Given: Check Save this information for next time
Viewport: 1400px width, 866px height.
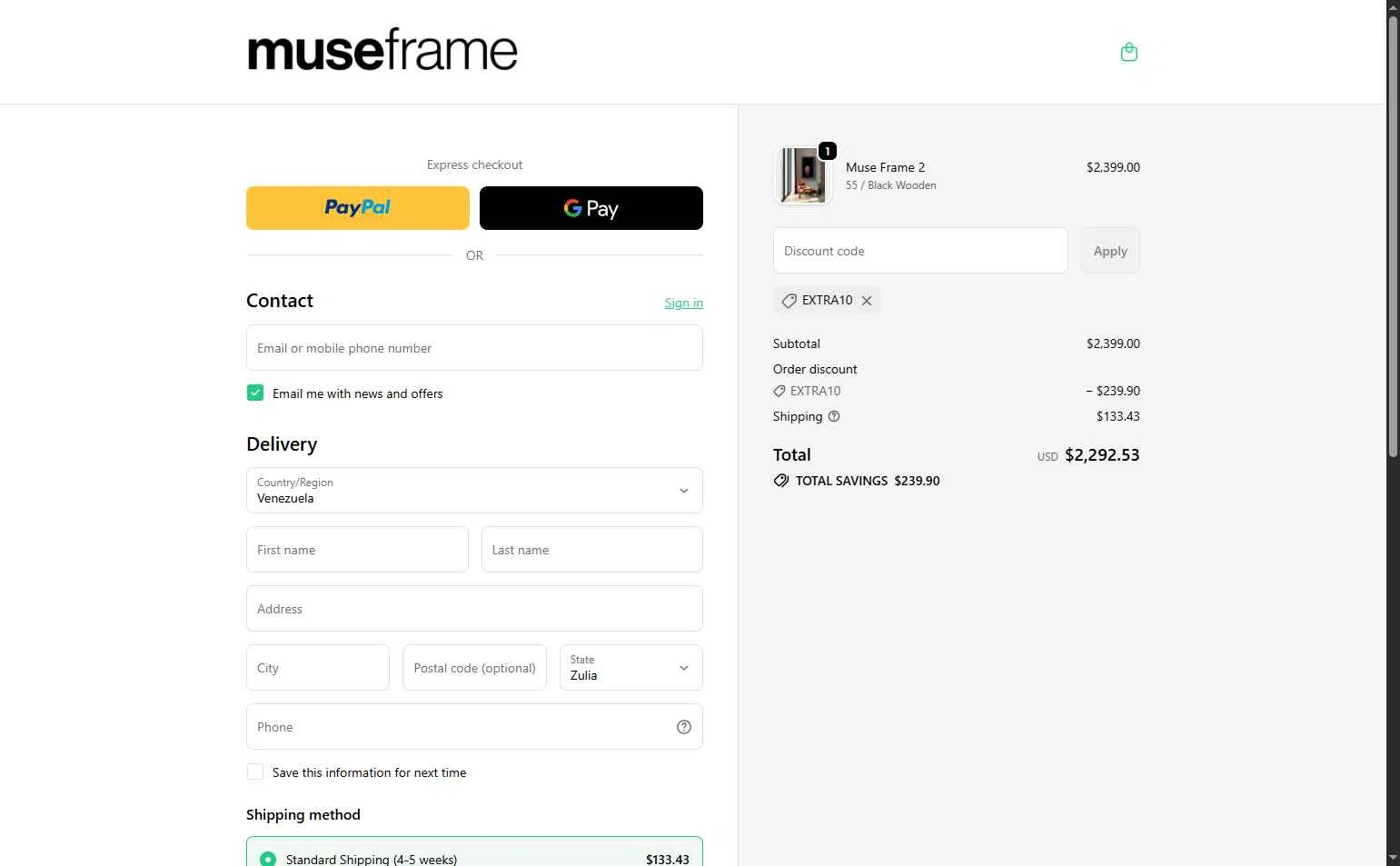Looking at the screenshot, I should coord(255,771).
